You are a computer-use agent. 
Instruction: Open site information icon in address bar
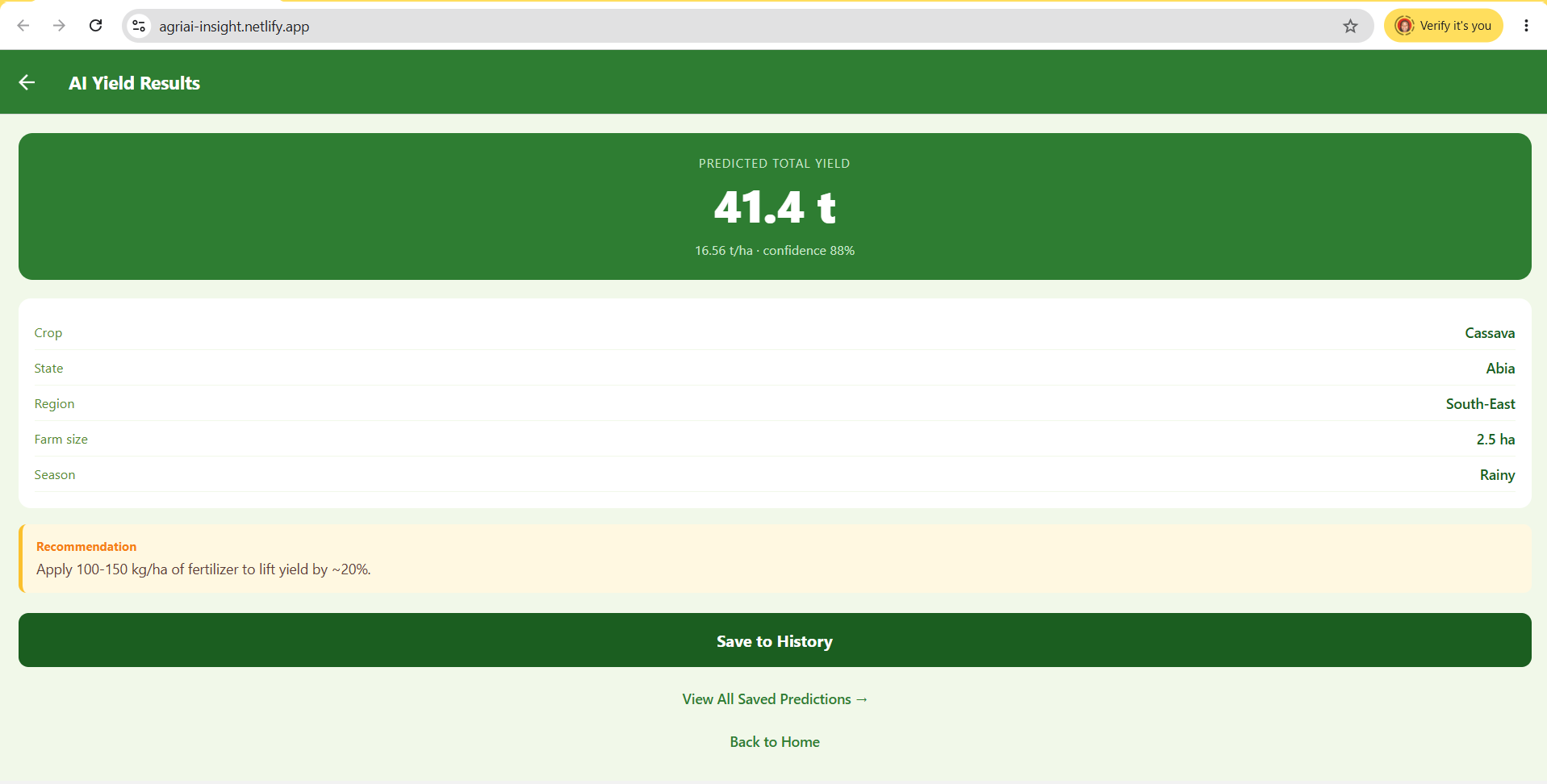coord(140,26)
